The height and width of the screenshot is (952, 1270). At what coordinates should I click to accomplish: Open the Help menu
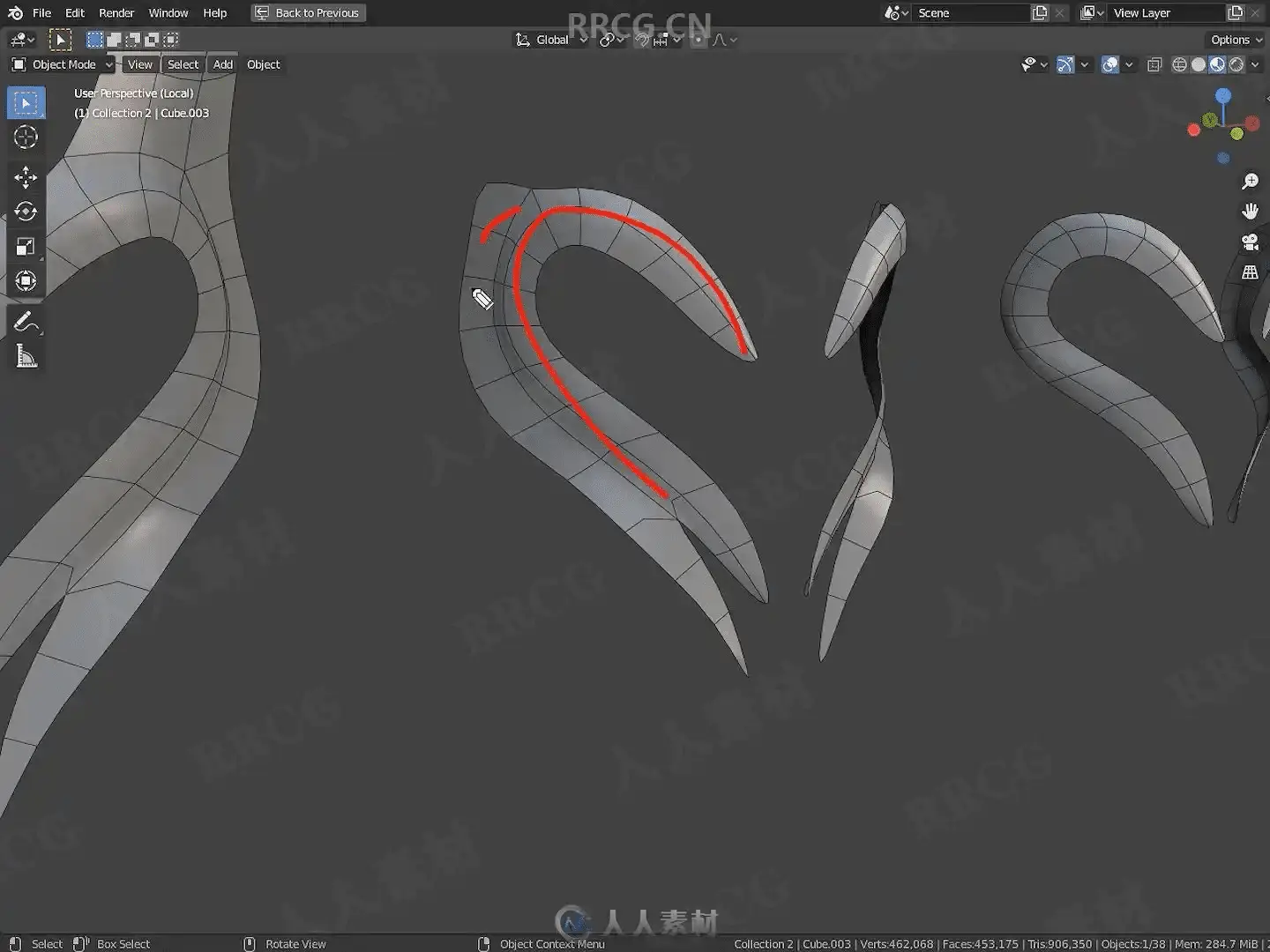(215, 13)
